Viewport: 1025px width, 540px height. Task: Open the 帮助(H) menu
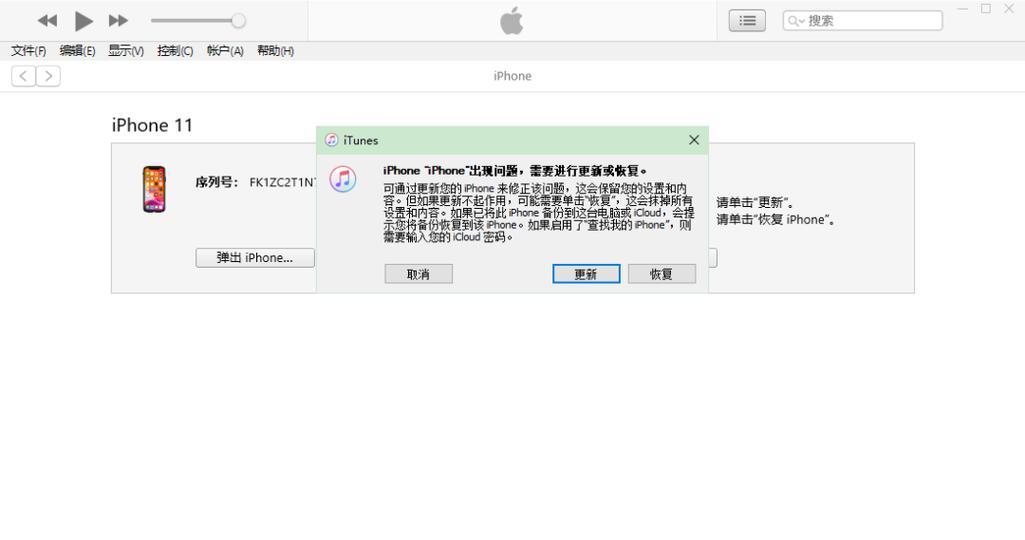[275, 51]
